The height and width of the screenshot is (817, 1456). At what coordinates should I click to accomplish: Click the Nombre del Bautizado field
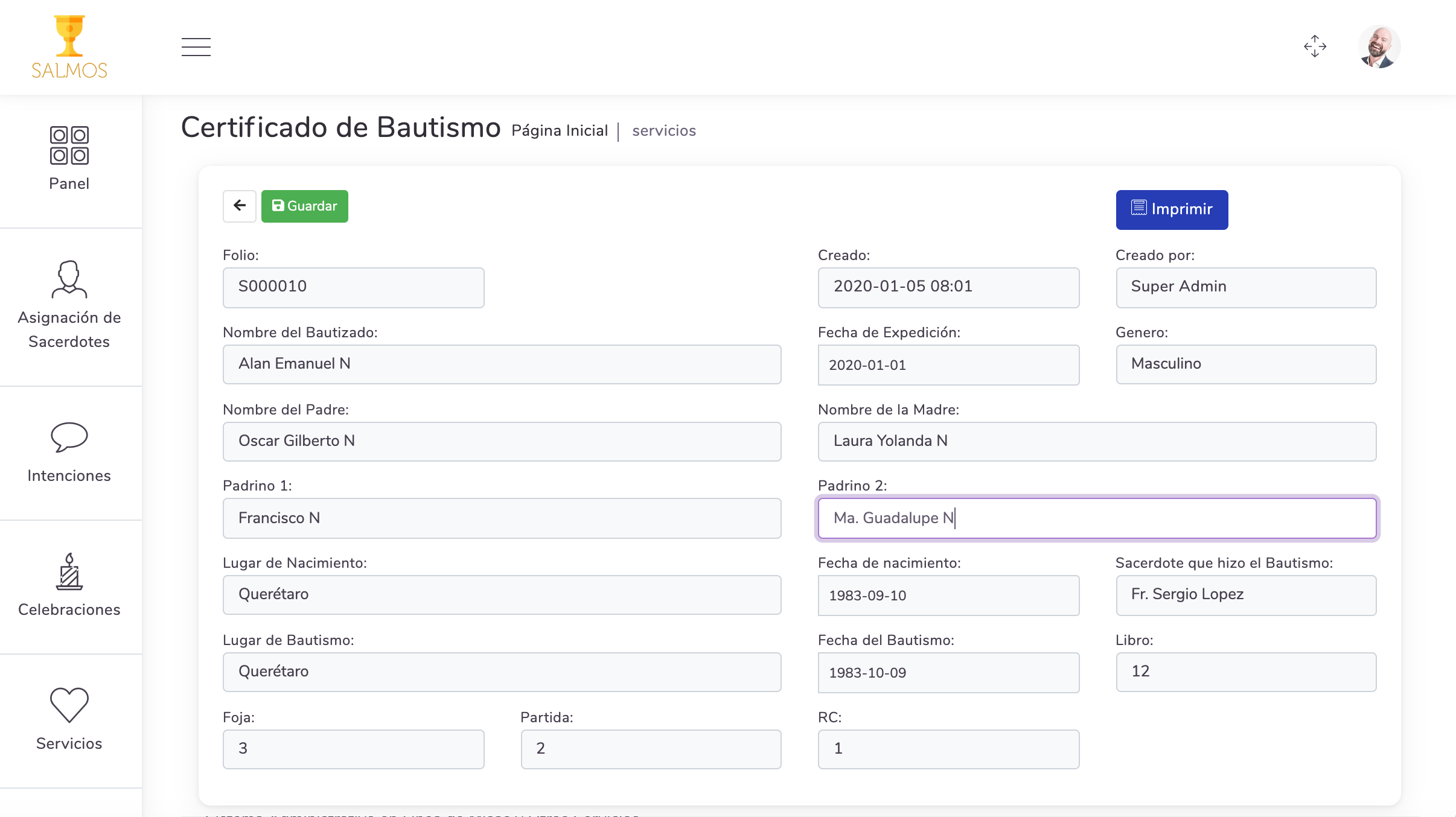501,364
